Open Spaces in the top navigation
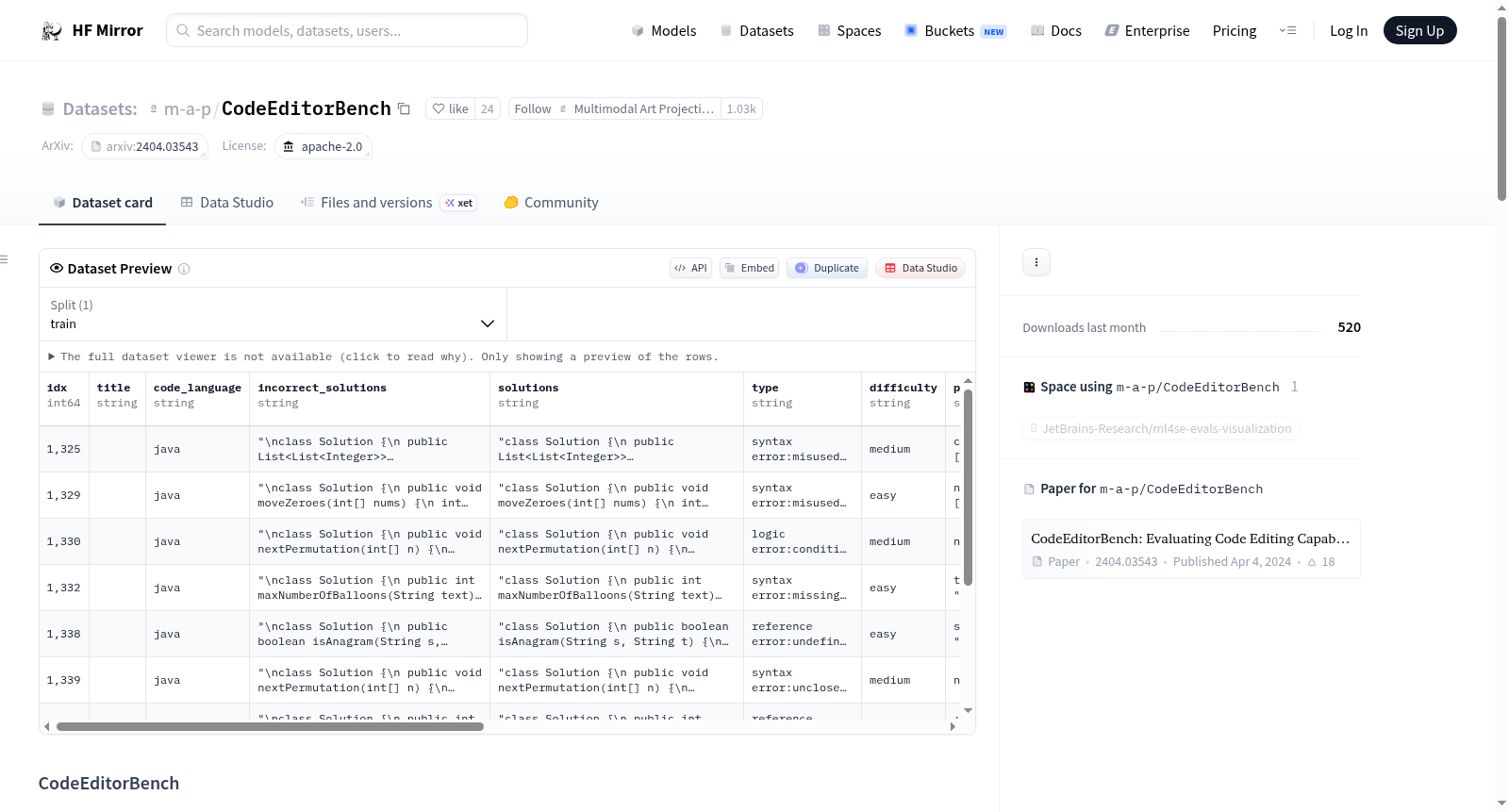Image resolution: width=1509 pixels, height=812 pixels. point(850,31)
